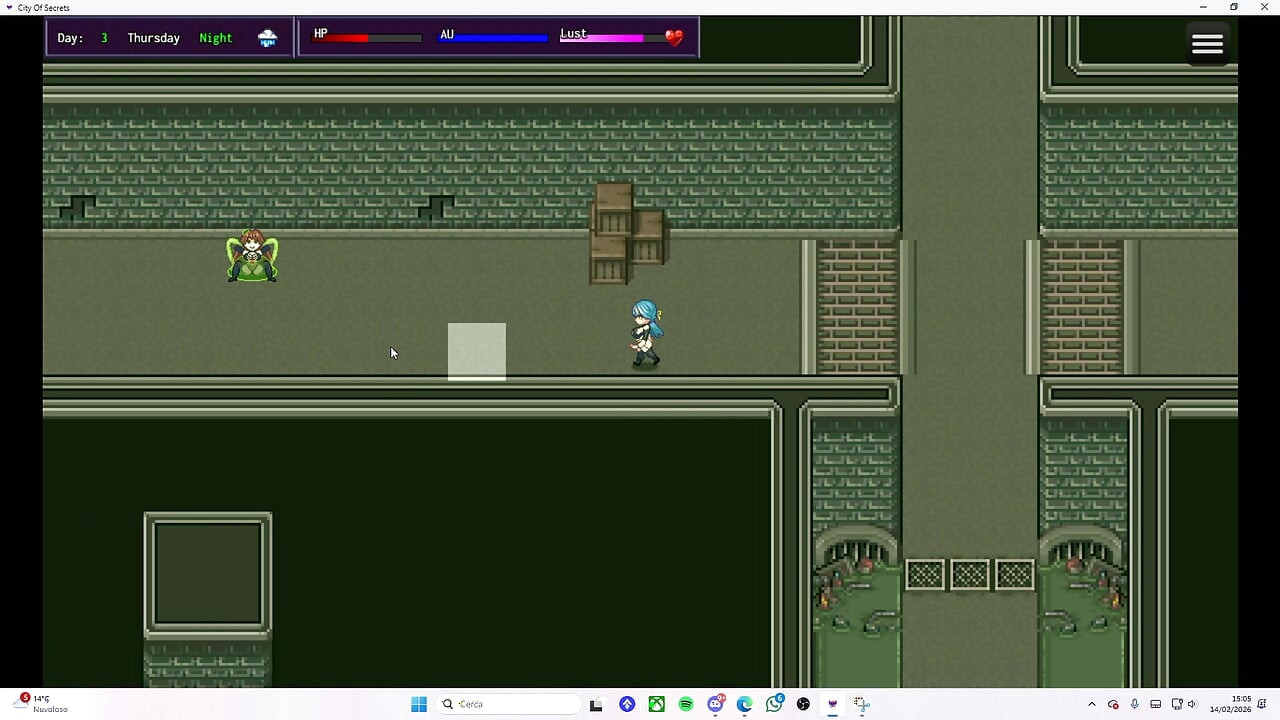Open the Windows Start menu

tap(419, 704)
